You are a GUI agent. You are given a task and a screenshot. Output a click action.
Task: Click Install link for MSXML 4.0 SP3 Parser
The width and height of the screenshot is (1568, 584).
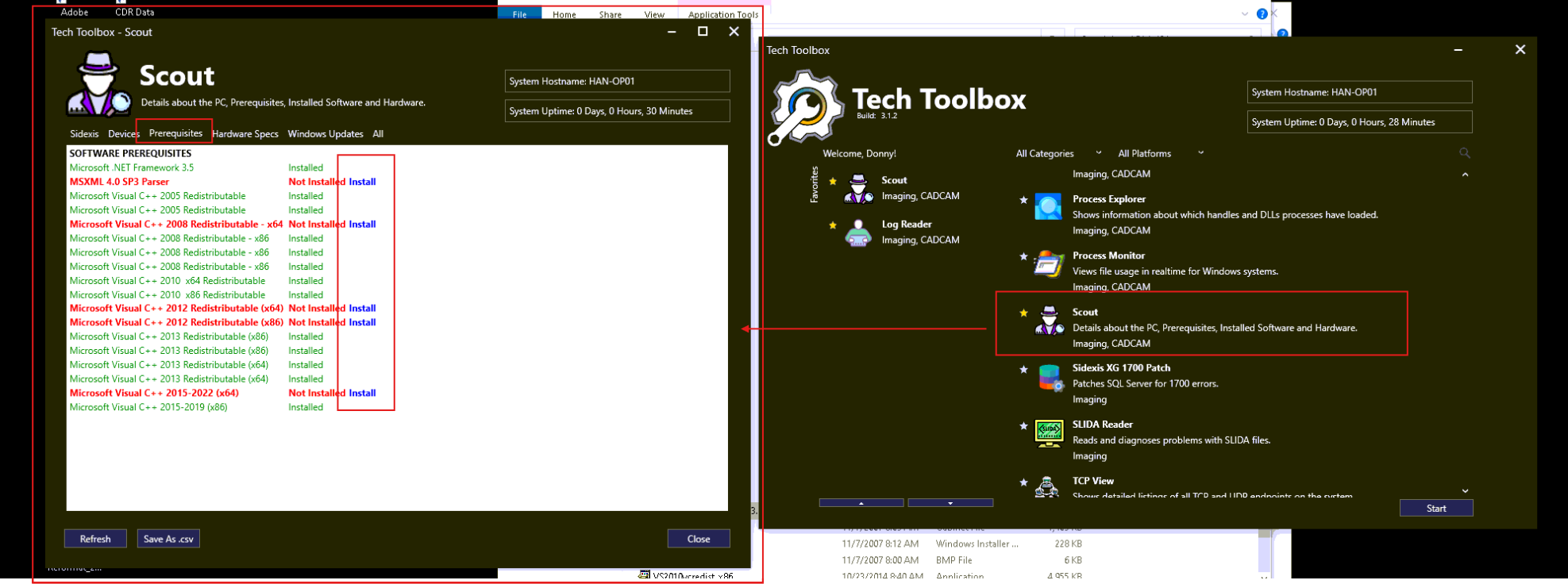point(362,182)
